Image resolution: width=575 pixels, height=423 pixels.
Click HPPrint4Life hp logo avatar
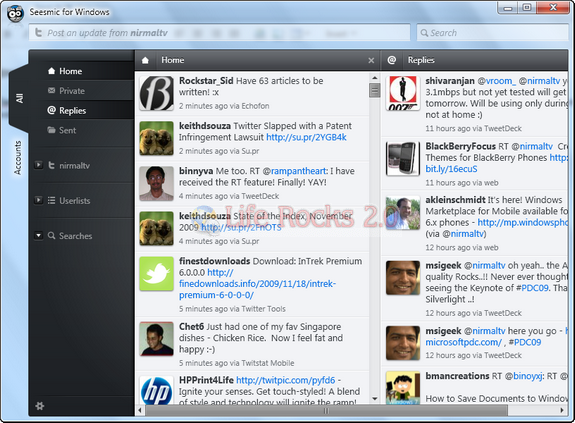point(157,390)
